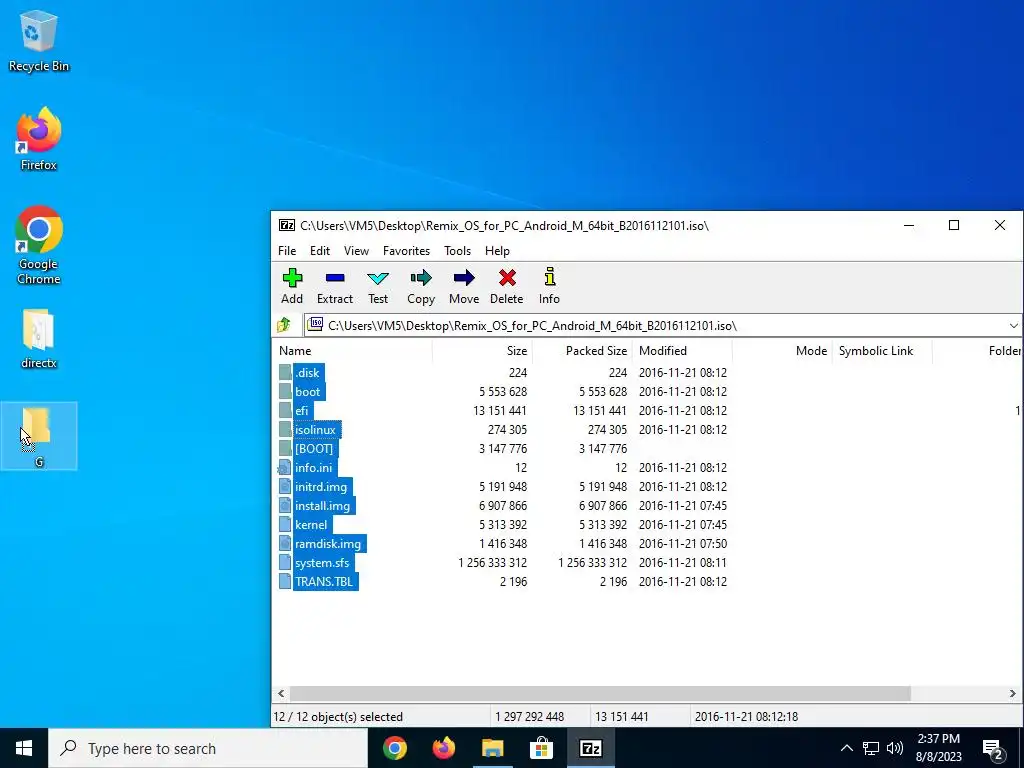The width and height of the screenshot is (1024, 768).
Task: Open Microsoft Store from the taskbar
Action: 541,748
